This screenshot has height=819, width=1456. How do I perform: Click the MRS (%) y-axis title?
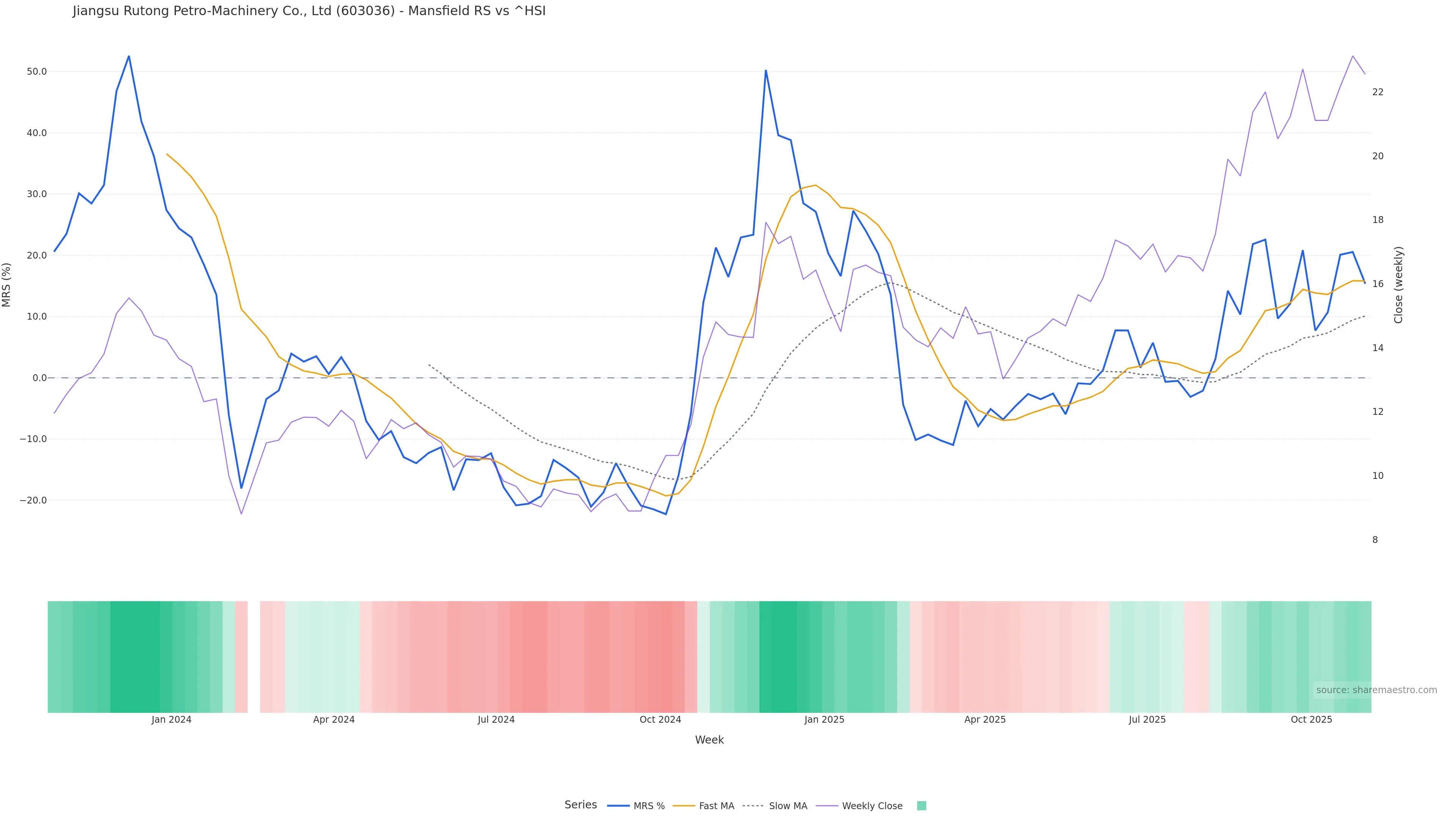pyautogui.click(x=7, y=285)
